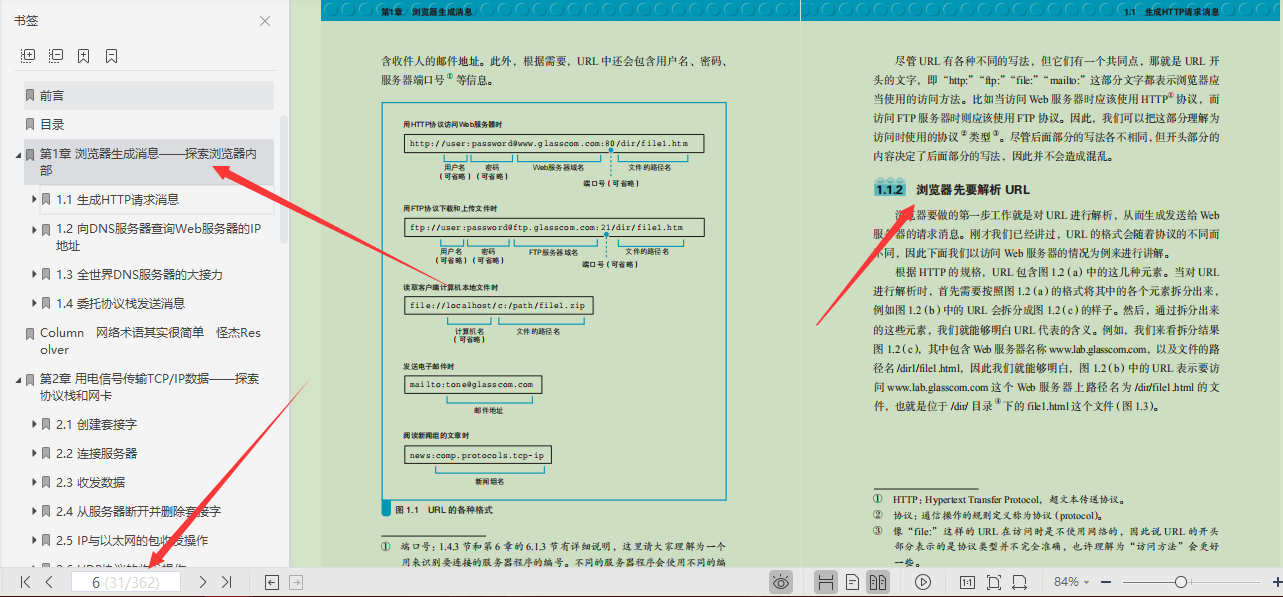This screenshot has height=597, width=1283.
Task: Remove a bookmark using the delete bookmark icon
Action: point(112,55)
